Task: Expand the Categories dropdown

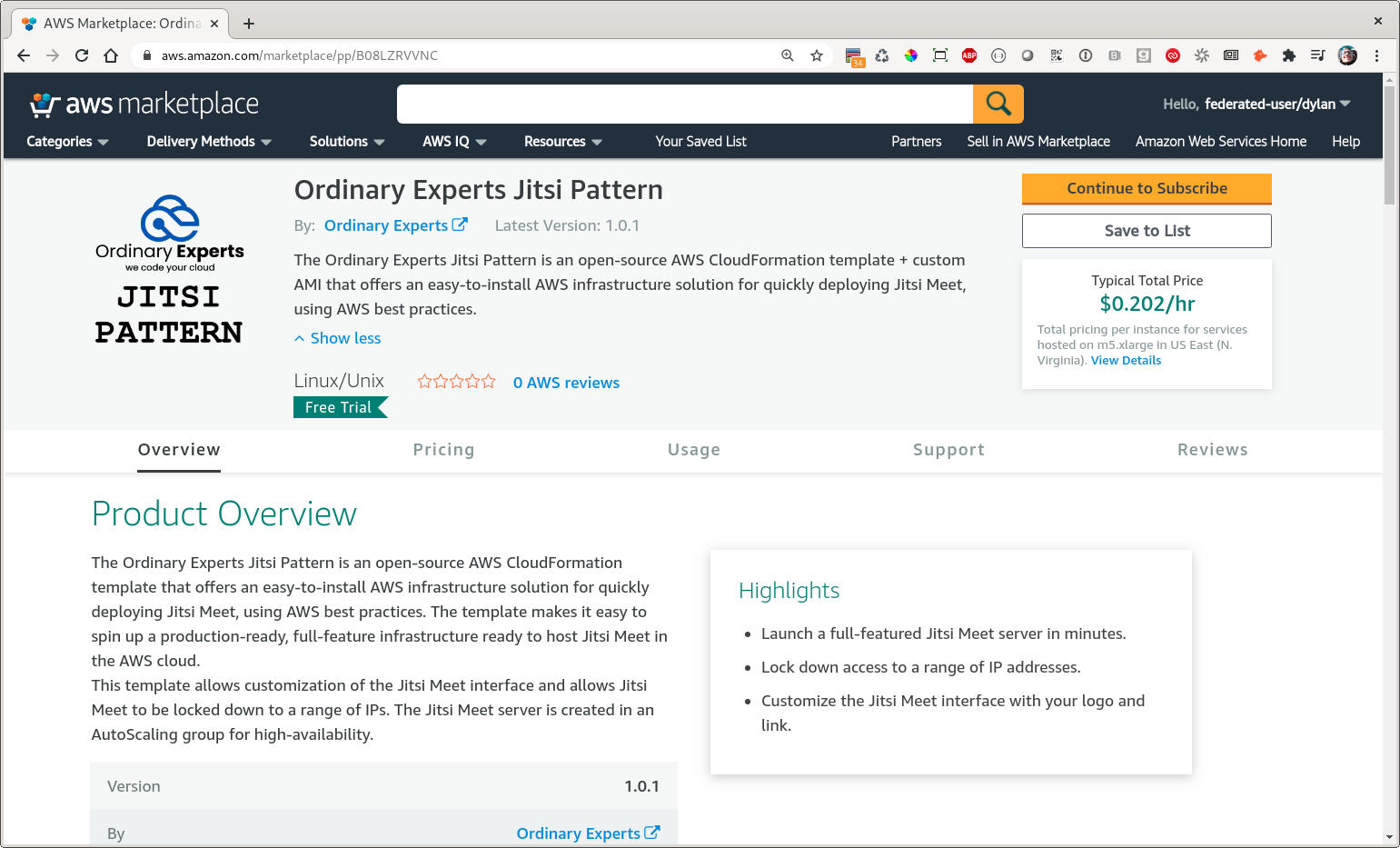Action: pyautogui.click(x=67, y=142)
